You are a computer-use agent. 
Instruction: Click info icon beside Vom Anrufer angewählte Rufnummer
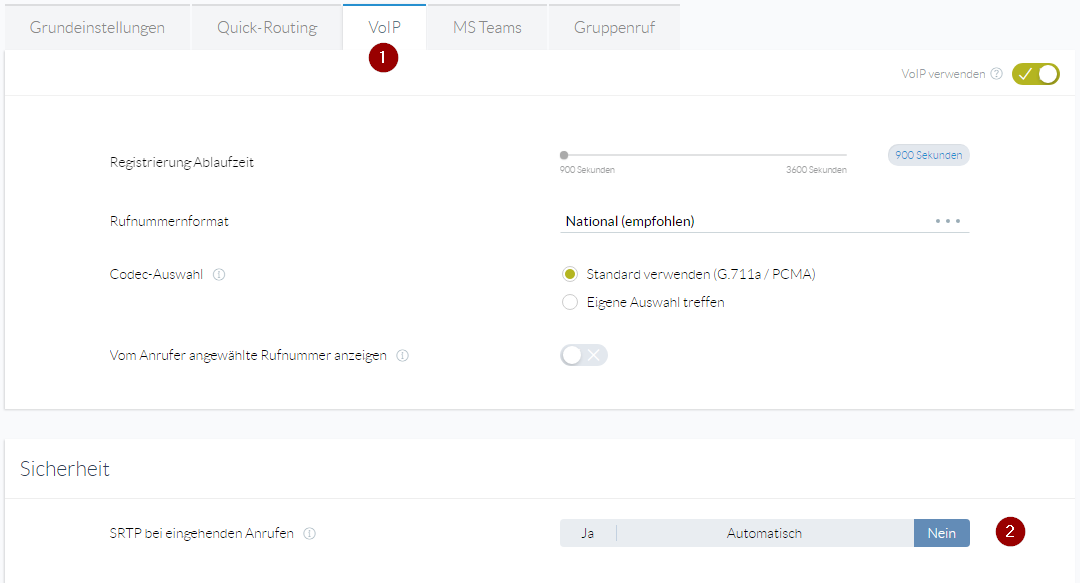pos(402,355)
